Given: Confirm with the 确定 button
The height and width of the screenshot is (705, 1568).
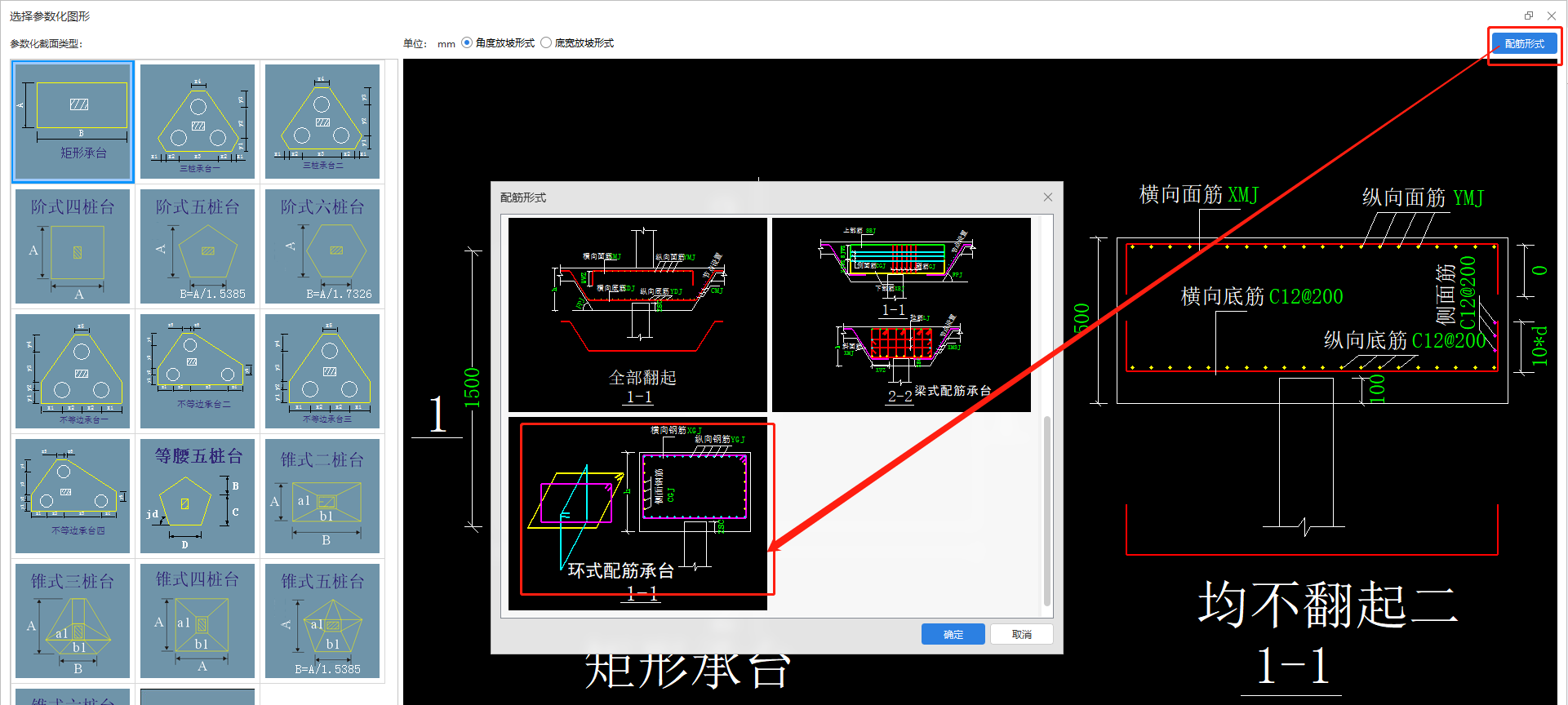Looking at the screenshot, I should pyautogui.click(x=953, y=634).
